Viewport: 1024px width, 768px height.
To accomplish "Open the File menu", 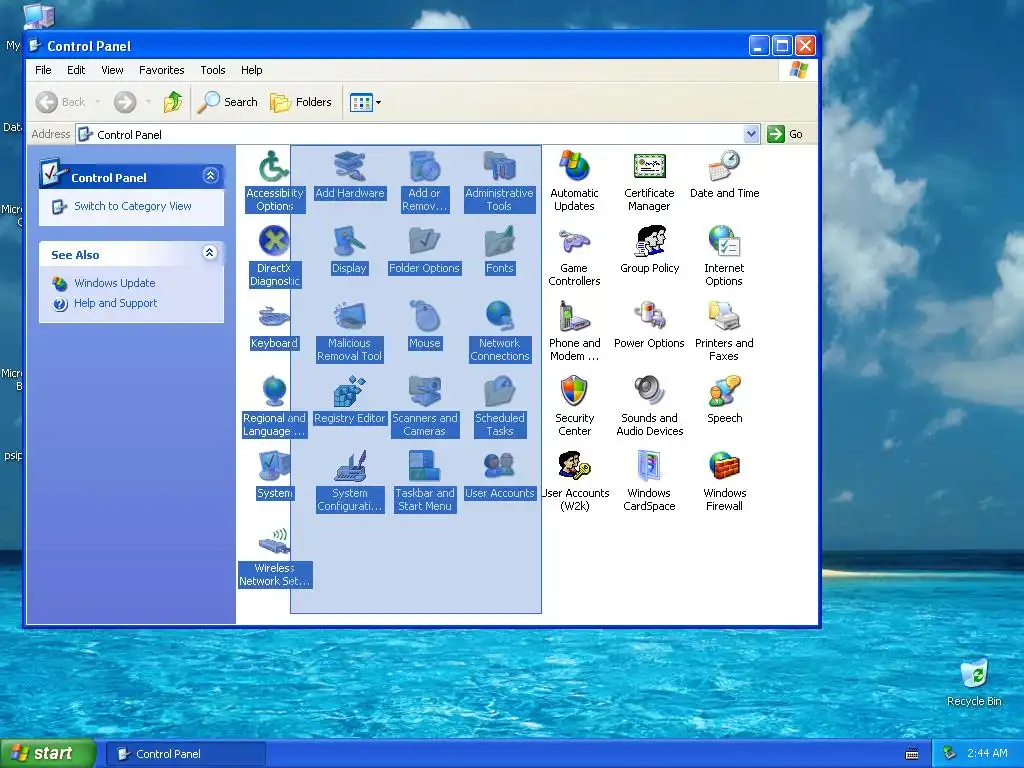I will (x=43, y=70).
